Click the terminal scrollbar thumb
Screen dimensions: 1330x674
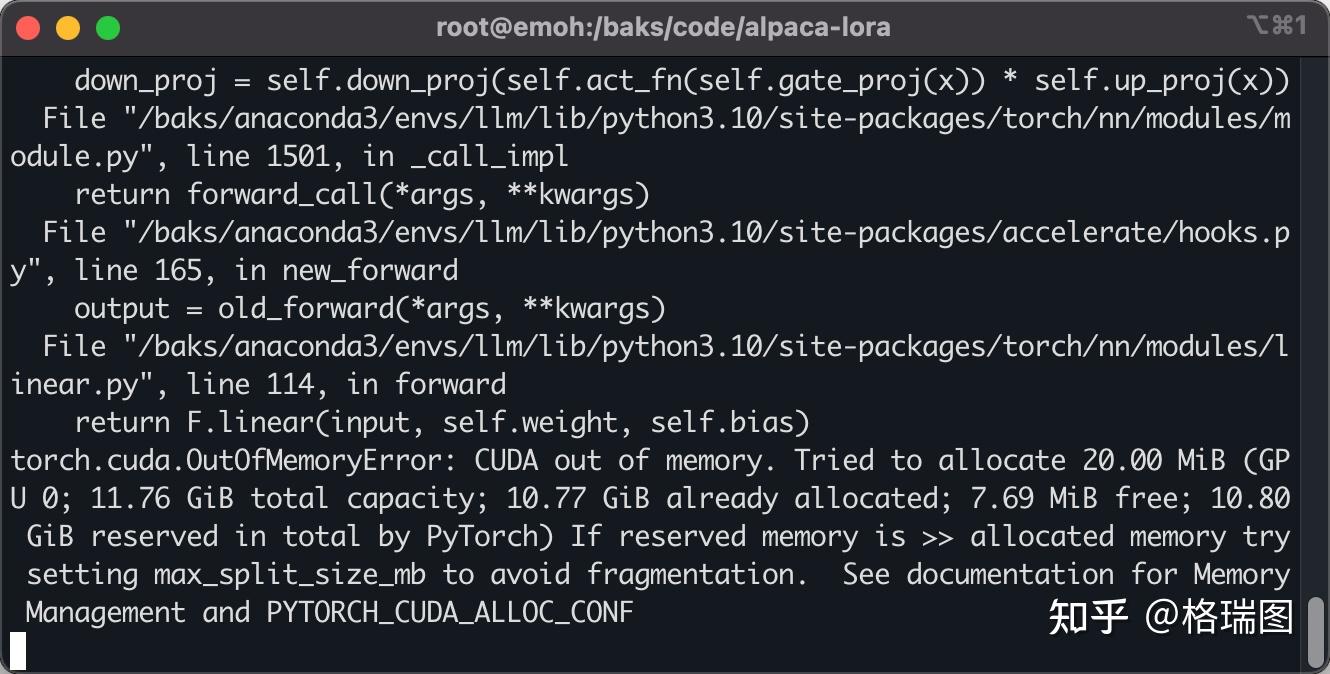[1316, 632]
